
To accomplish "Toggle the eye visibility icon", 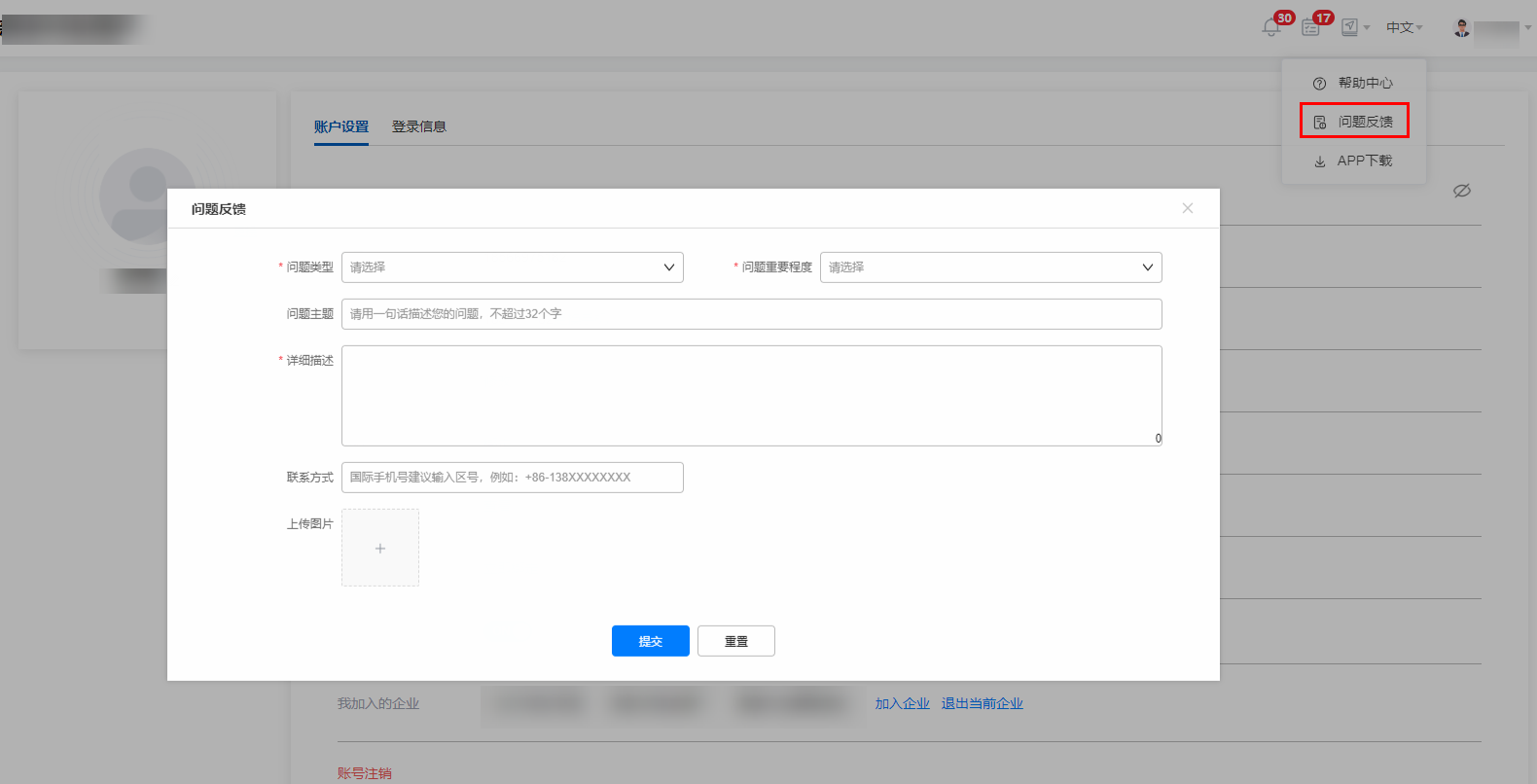I will [1462, 191].
